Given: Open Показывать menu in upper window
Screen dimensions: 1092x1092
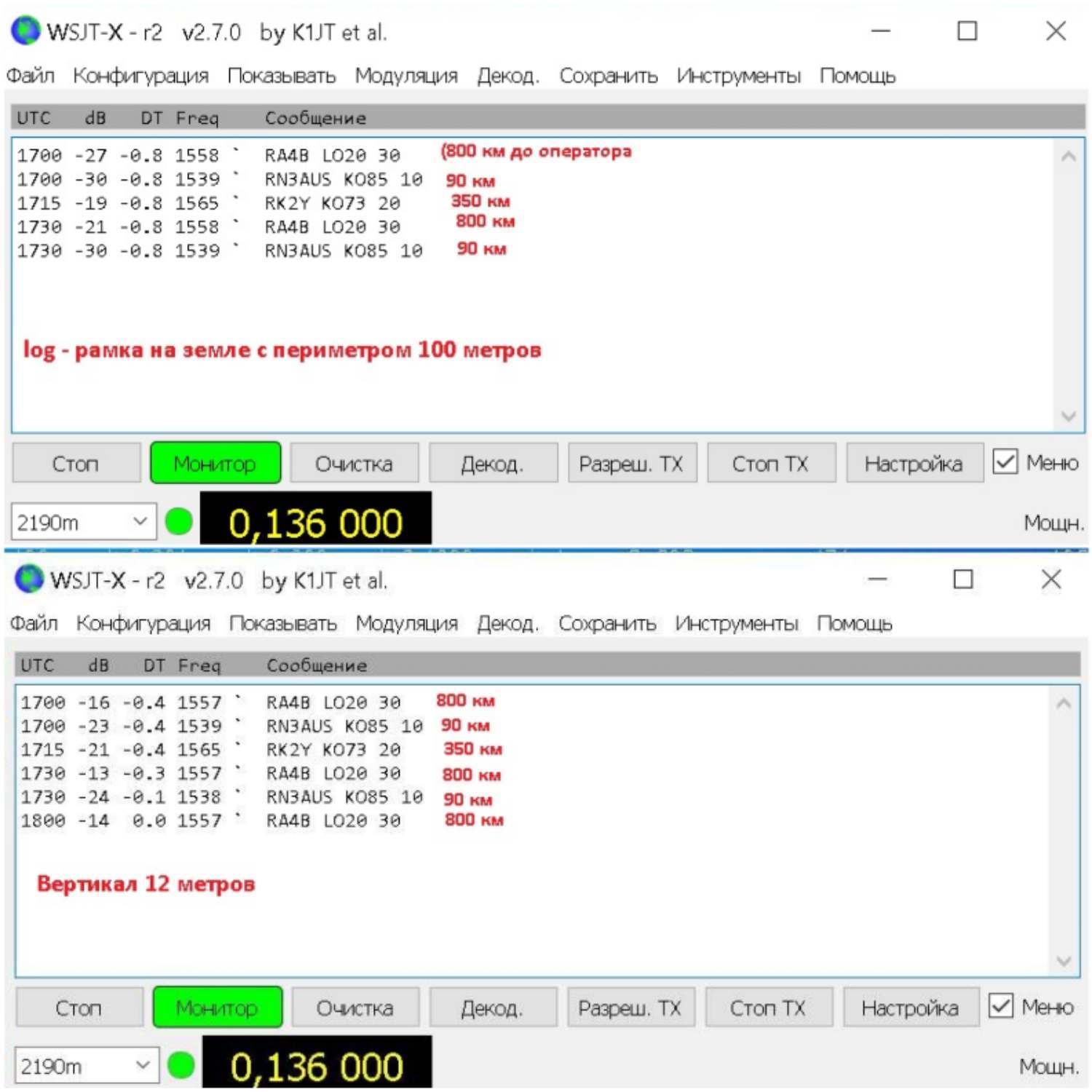Looking at the screenshot, I should [282, 76].
